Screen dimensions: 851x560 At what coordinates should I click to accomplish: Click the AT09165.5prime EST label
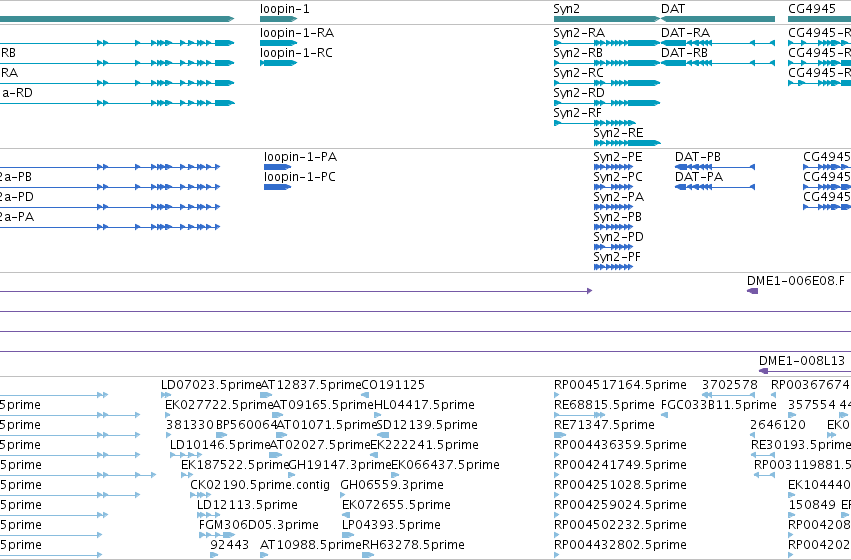coord(323,405)
